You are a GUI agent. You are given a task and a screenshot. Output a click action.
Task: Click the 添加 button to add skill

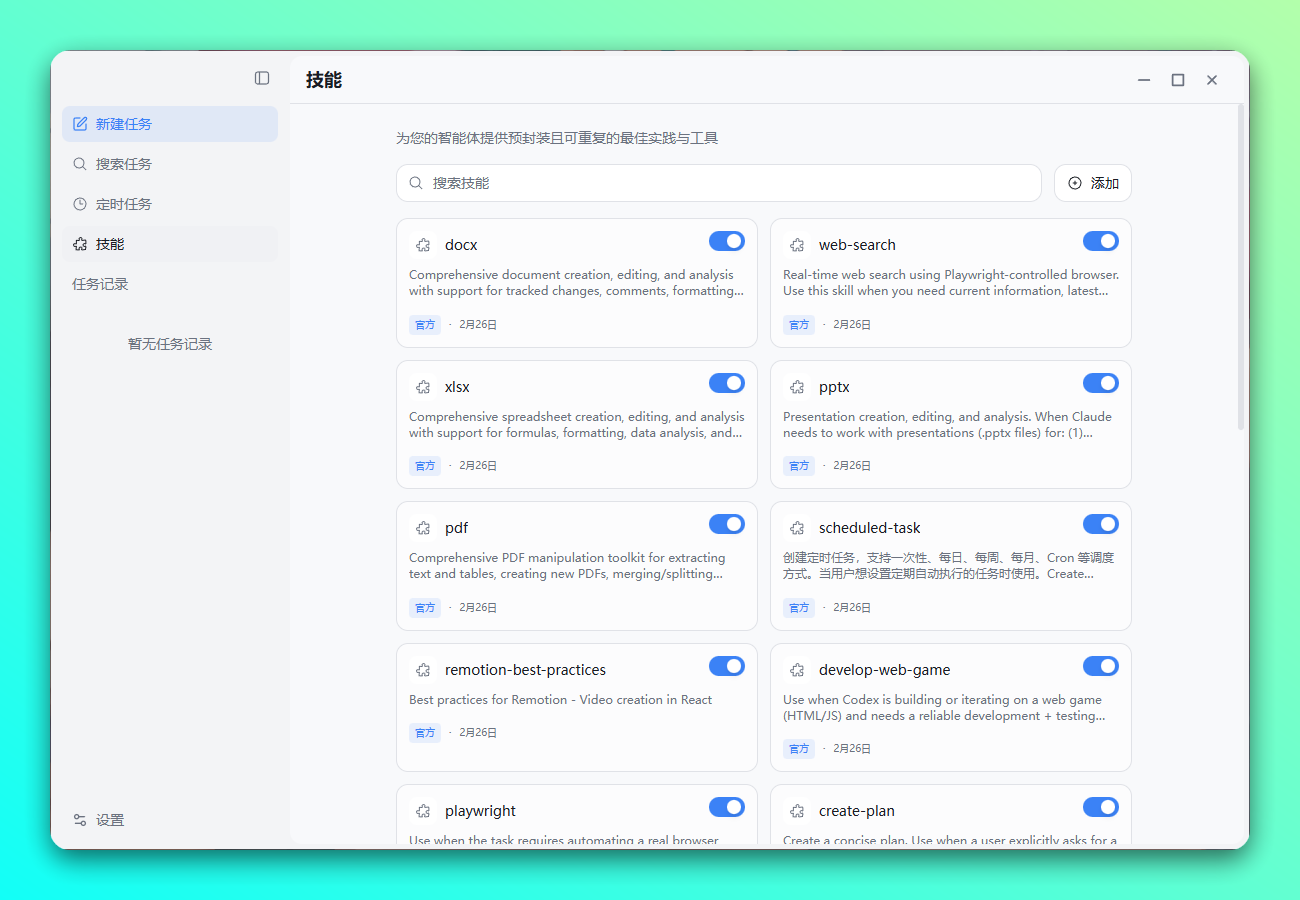(1093, 183)
